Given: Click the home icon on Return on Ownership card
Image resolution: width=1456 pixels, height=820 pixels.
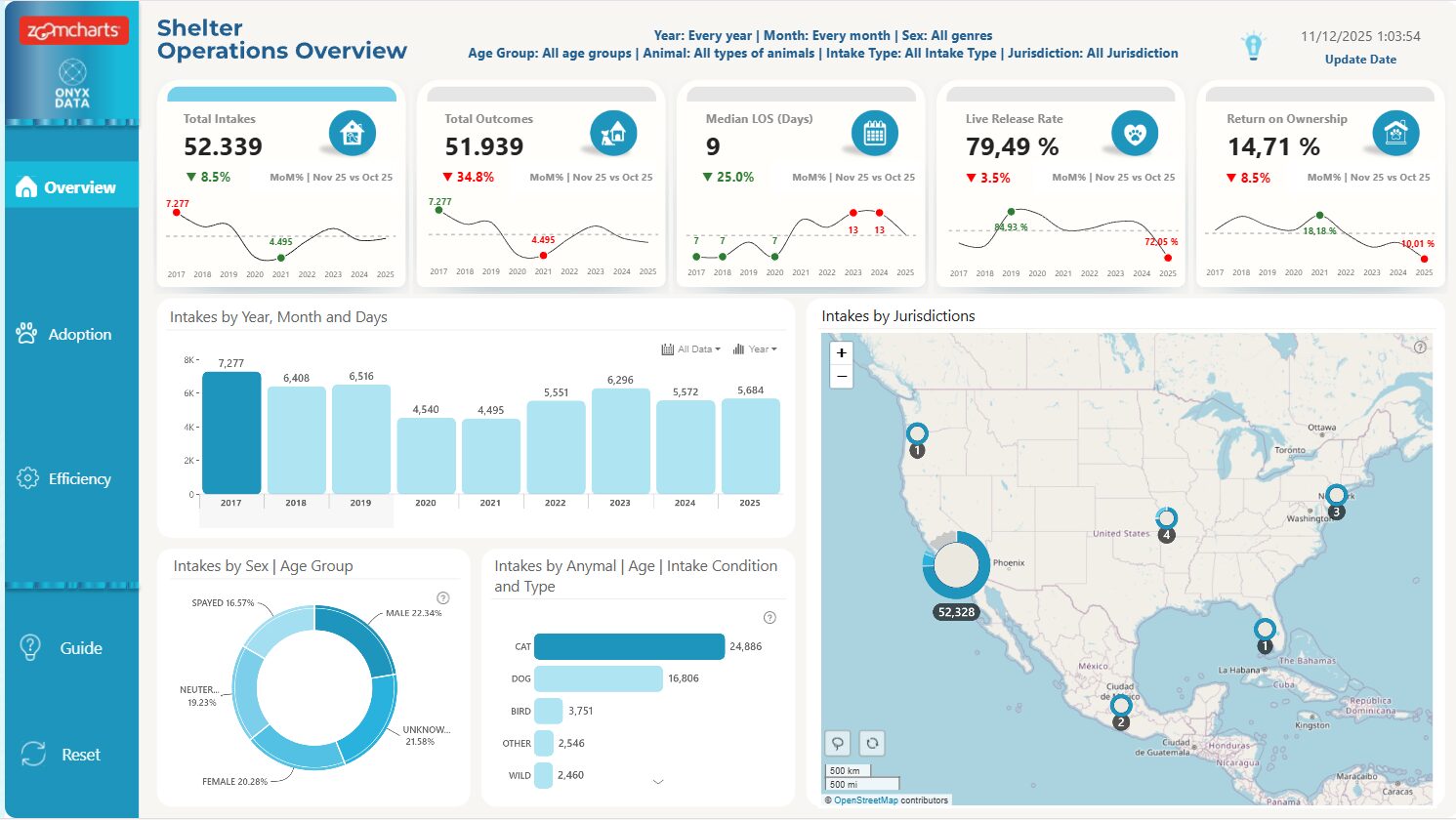Looking at the screenshot, I should tap(1394, 134).
